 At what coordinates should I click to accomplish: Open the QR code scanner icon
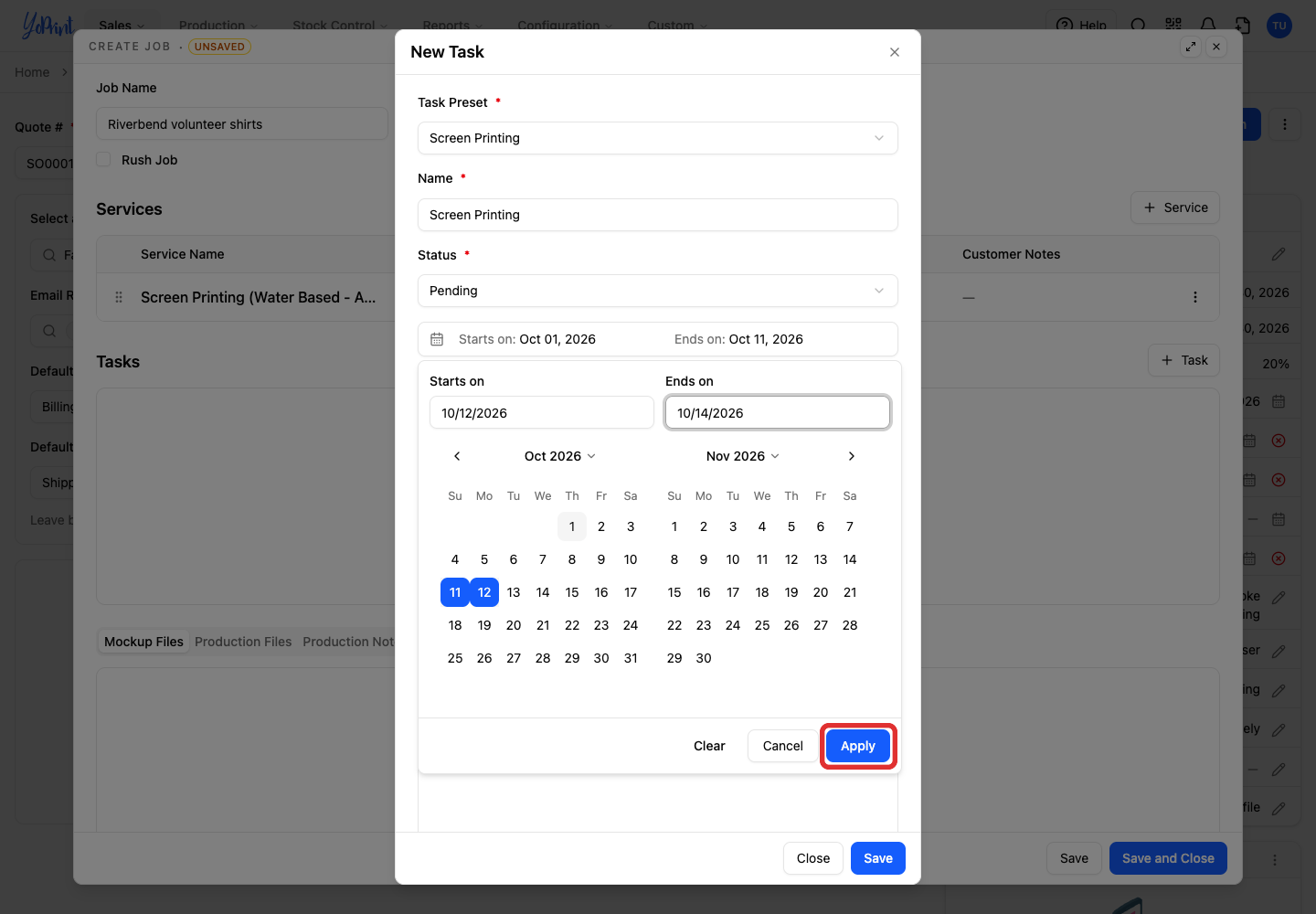pyautogui.click(x=1173, y=26)
